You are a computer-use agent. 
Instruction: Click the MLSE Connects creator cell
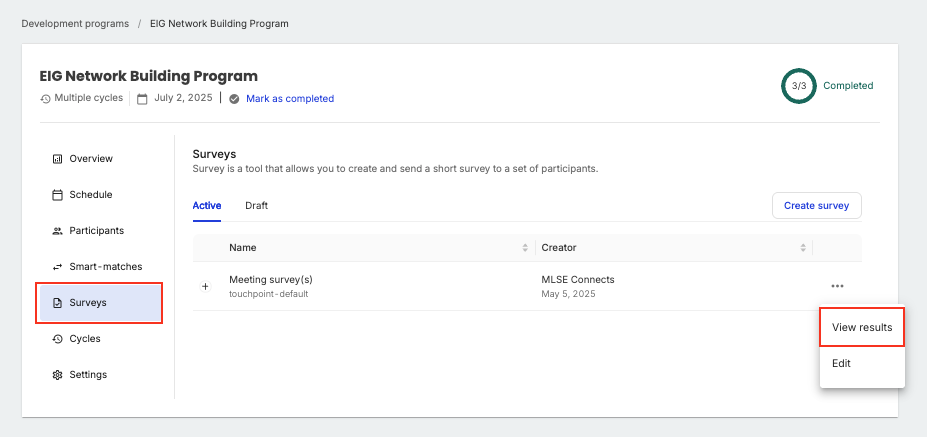coord(578,280)
